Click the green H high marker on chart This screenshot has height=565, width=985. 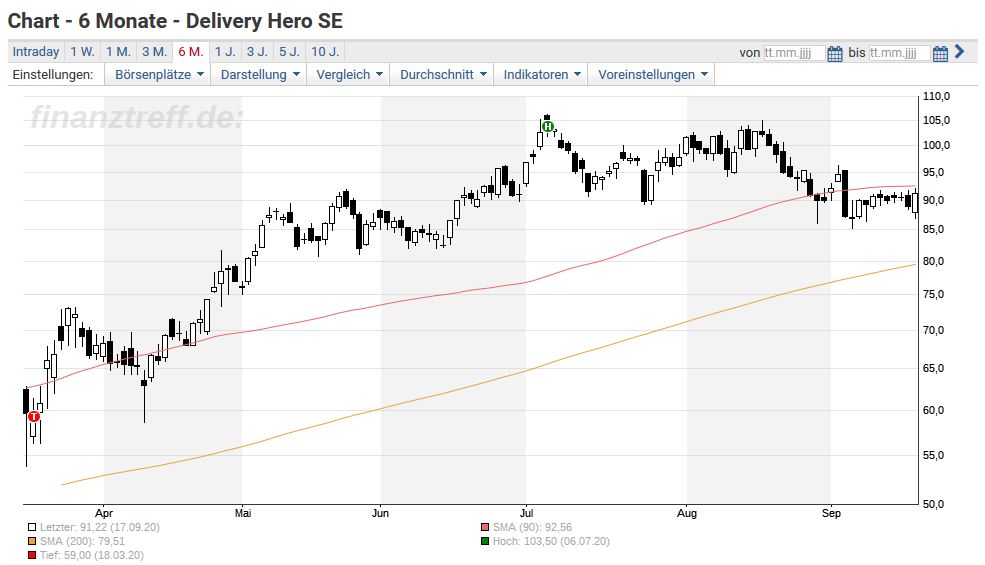click(548, 127)
